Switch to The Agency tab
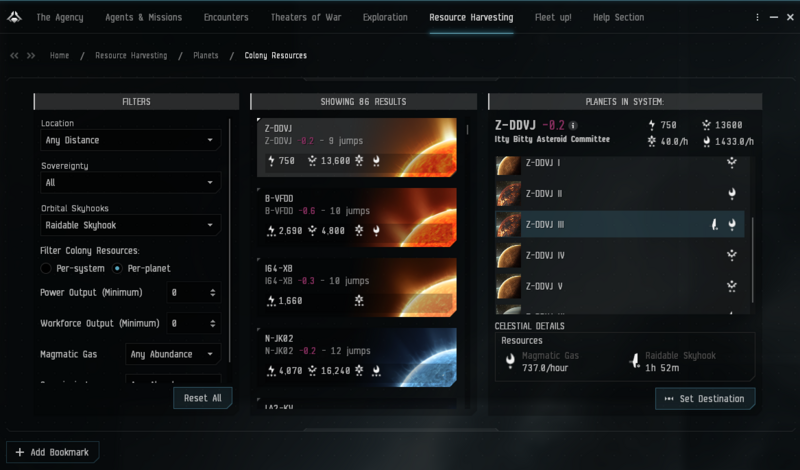800x470 pixels. coord(60,17)
